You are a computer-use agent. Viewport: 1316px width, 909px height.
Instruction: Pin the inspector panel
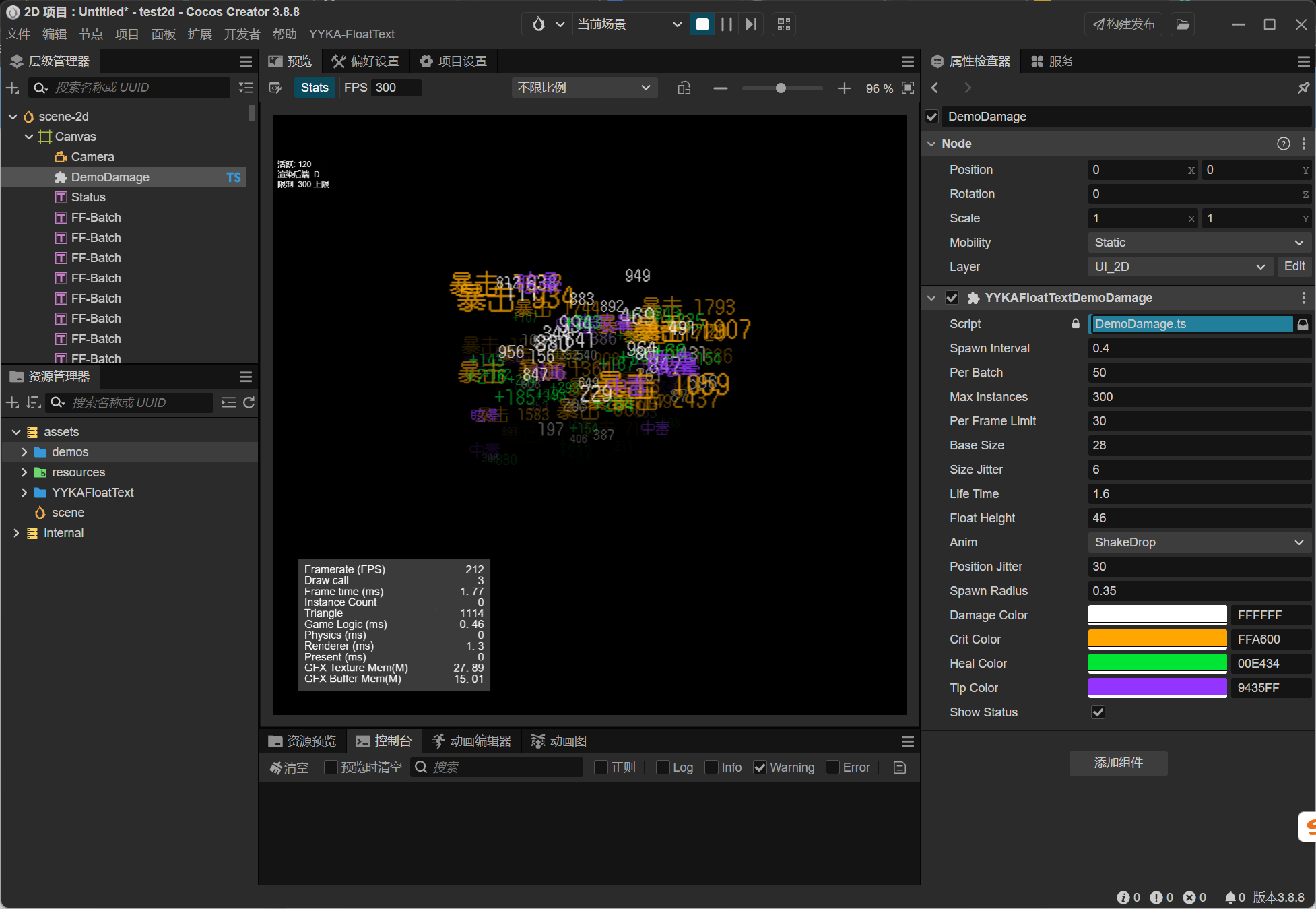pyautogui.click(x=1303, y=88)
